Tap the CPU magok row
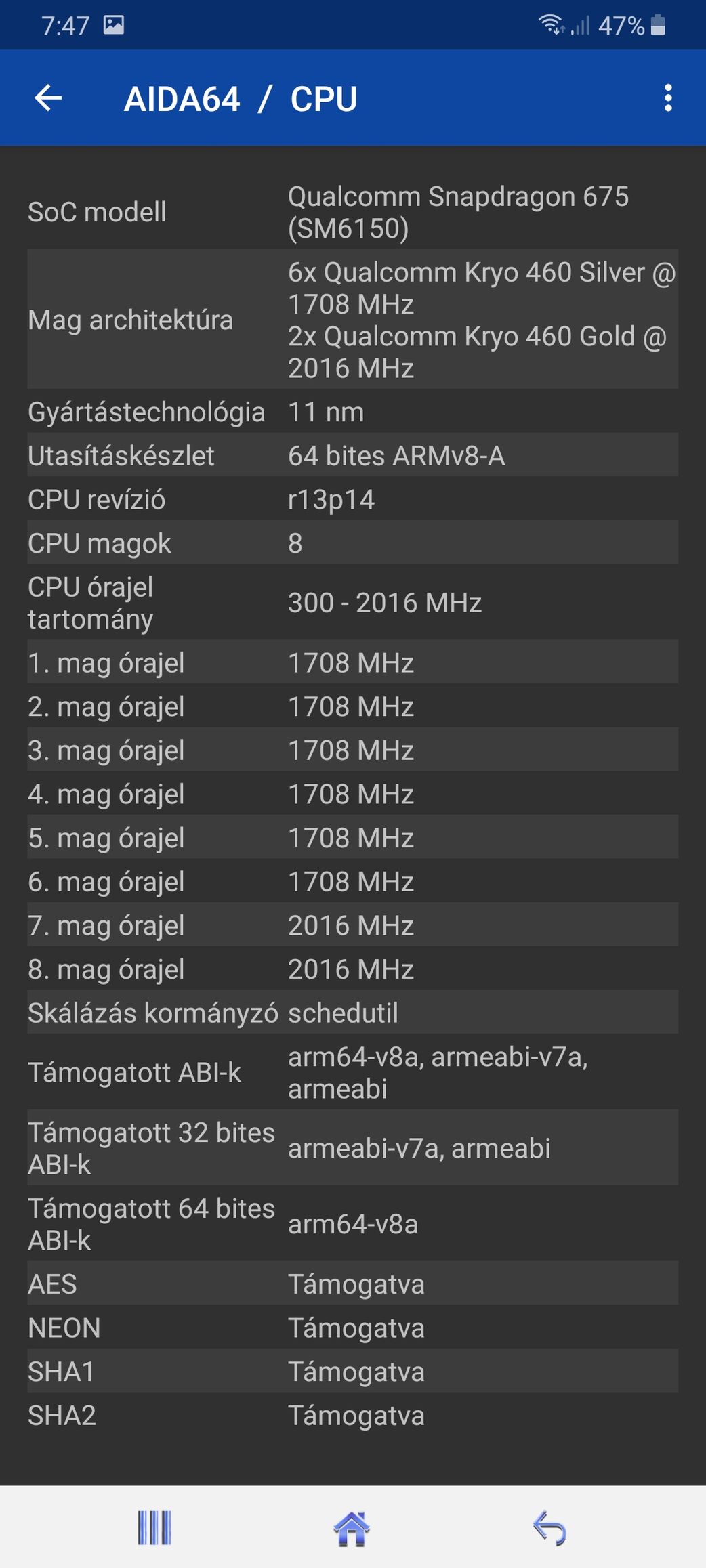The image size is (706, 1568). click(353, 543)
